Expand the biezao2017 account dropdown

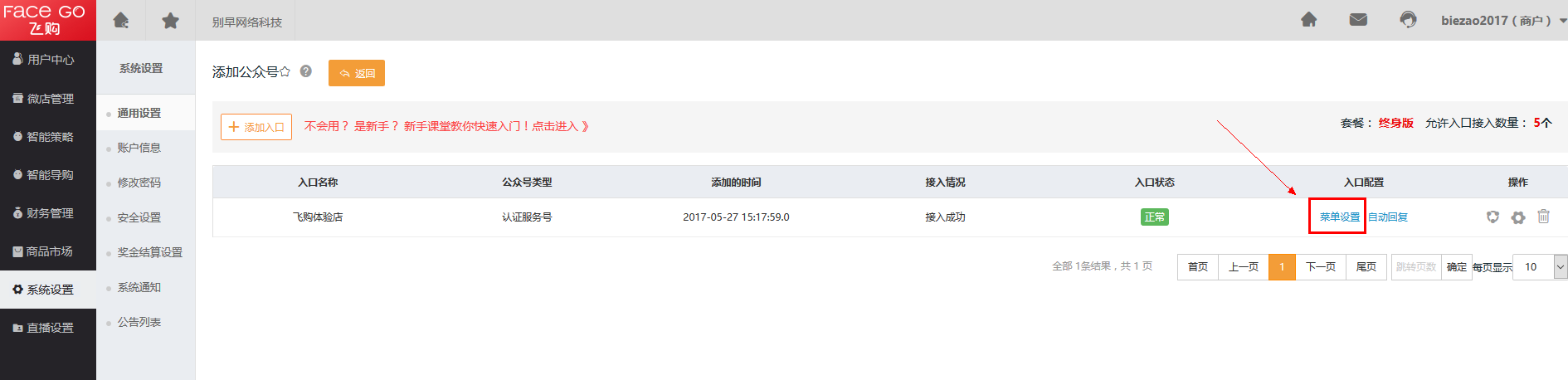tap(1563, 21)
